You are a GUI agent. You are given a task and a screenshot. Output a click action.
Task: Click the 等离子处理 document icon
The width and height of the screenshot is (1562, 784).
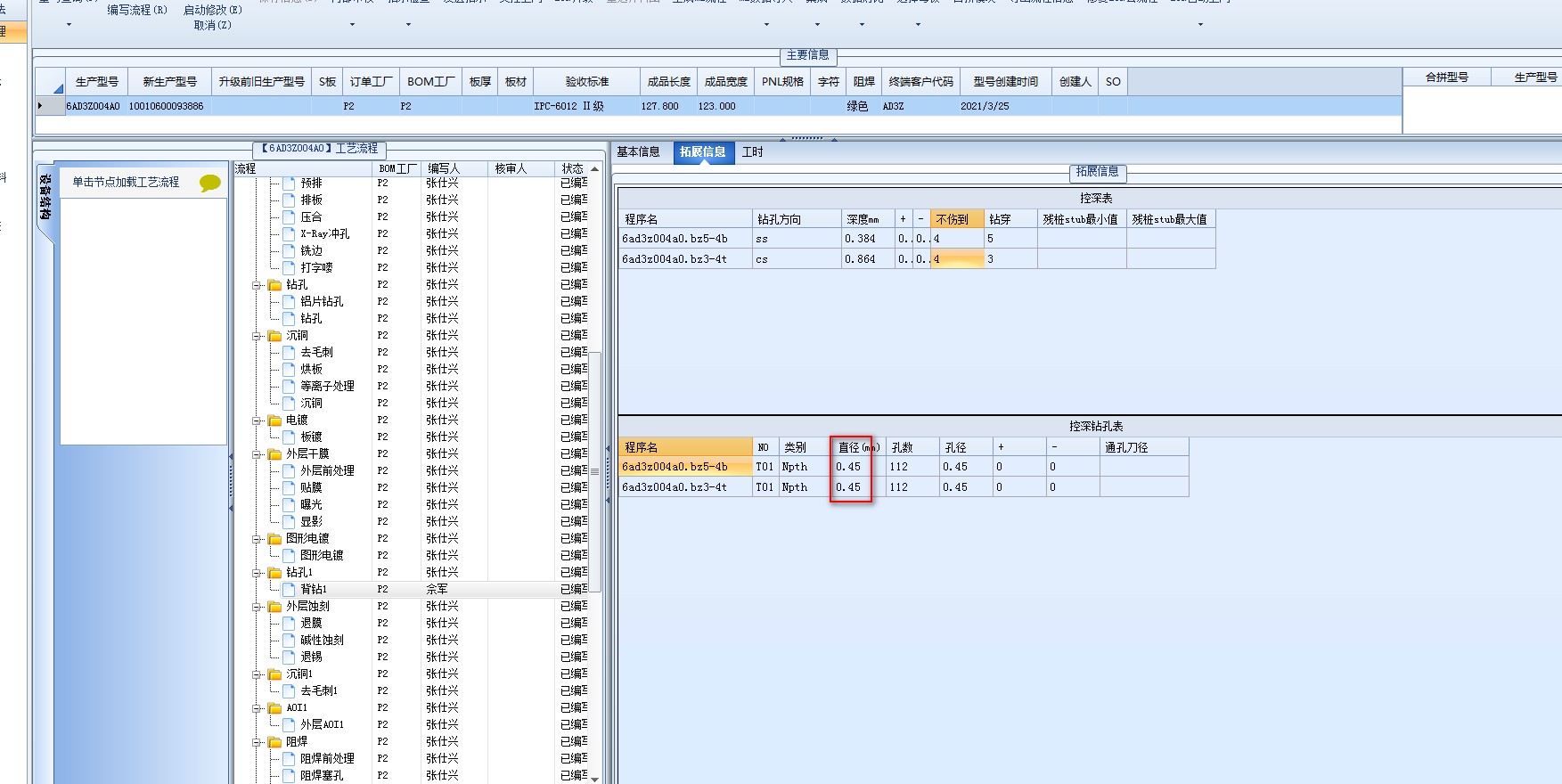pyautogui.click(x=289, y=386)
